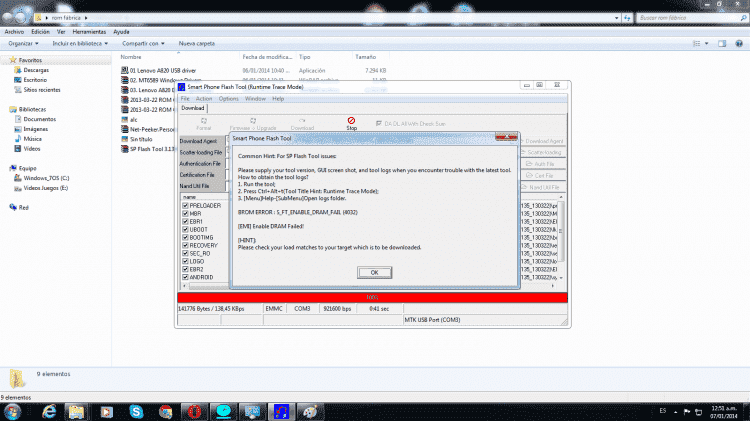Viewport: 750px width, 421px height.
Task: Click the Firmware Upgrade toolbar icon
Action: tap(253, 121)
